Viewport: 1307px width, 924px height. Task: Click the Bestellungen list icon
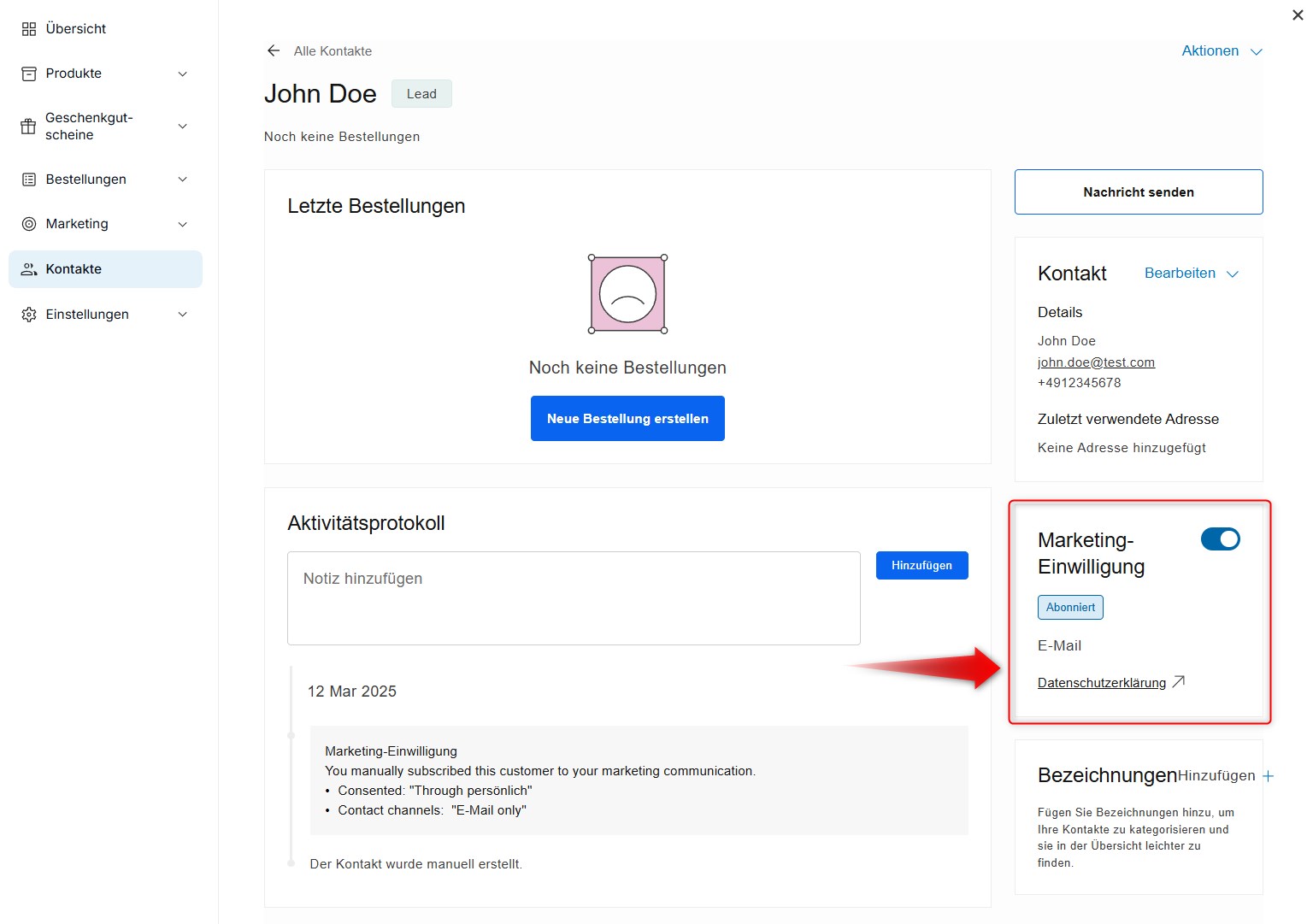click(x=29, y=180)
